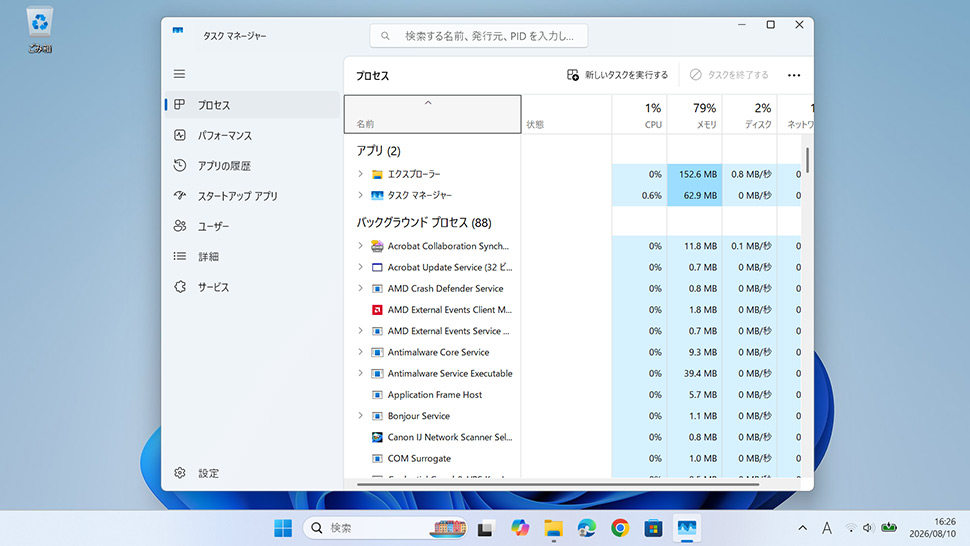Open Task View on the taskbar

click(x=486, y=528)
